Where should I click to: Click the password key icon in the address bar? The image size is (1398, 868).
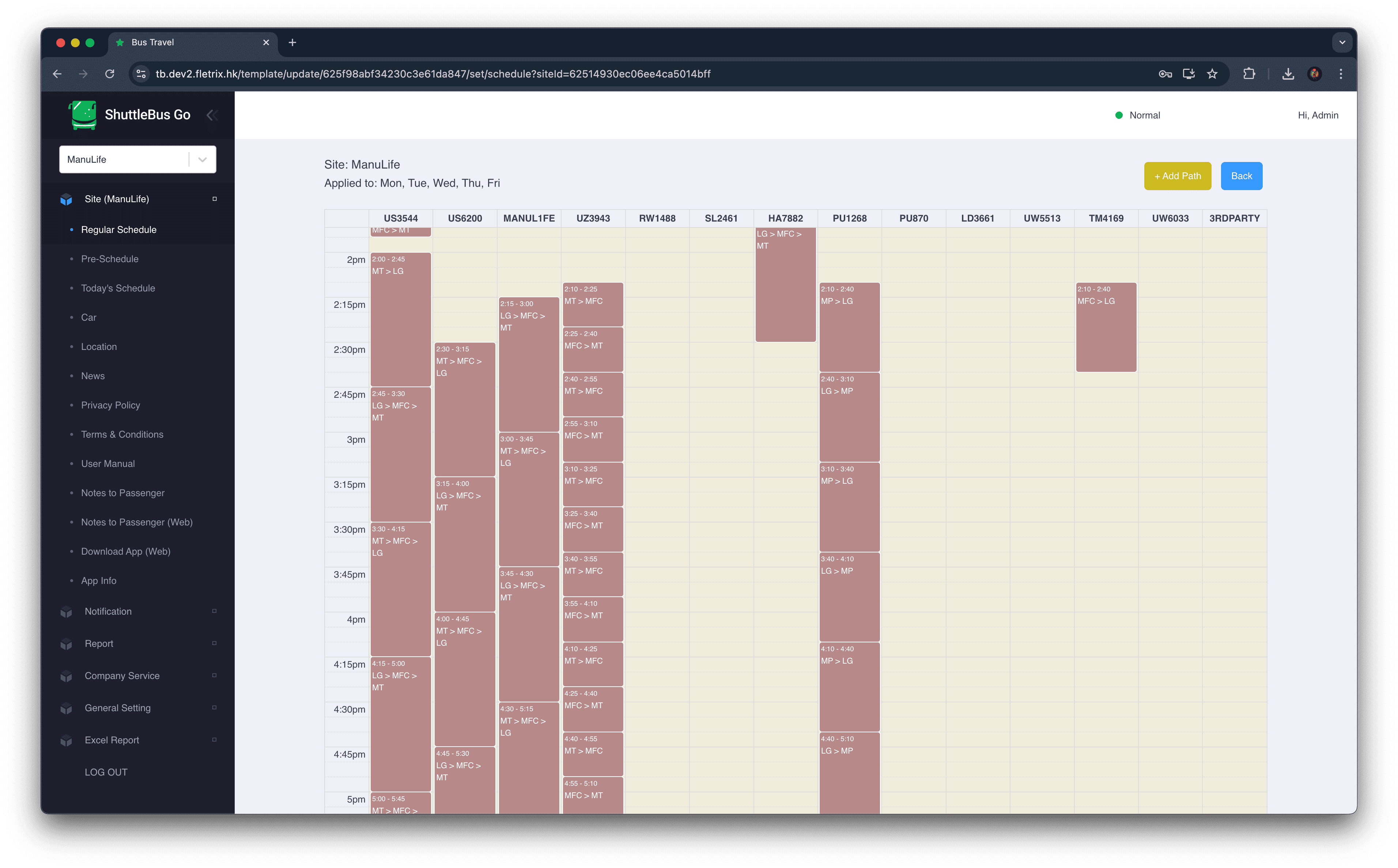(1165, 74)
